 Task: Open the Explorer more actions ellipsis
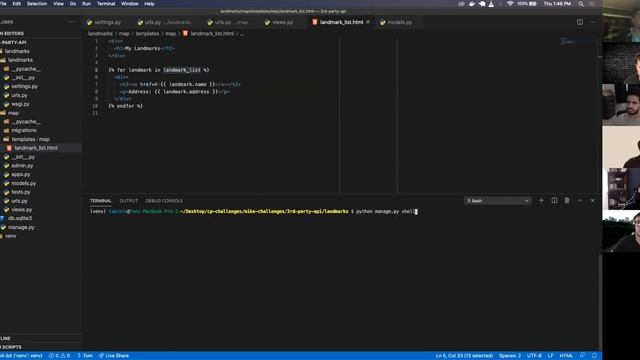coord(72,22)
